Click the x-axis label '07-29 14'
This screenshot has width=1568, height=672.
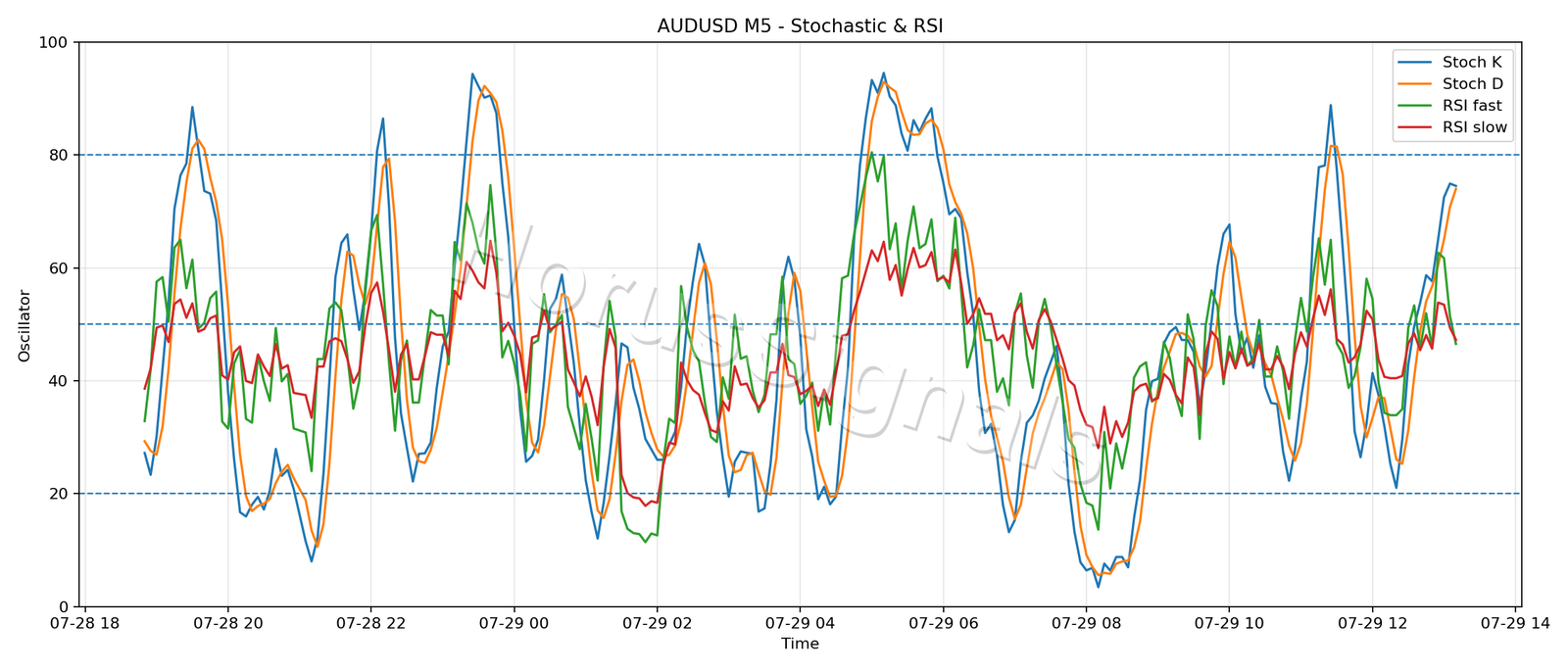(1516, 623)
